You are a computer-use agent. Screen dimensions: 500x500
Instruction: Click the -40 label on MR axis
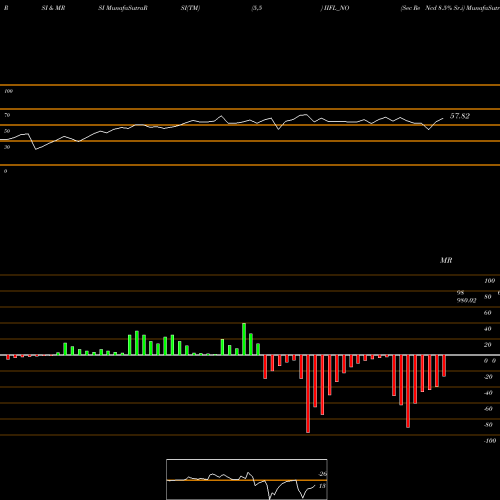pos(488,392)
